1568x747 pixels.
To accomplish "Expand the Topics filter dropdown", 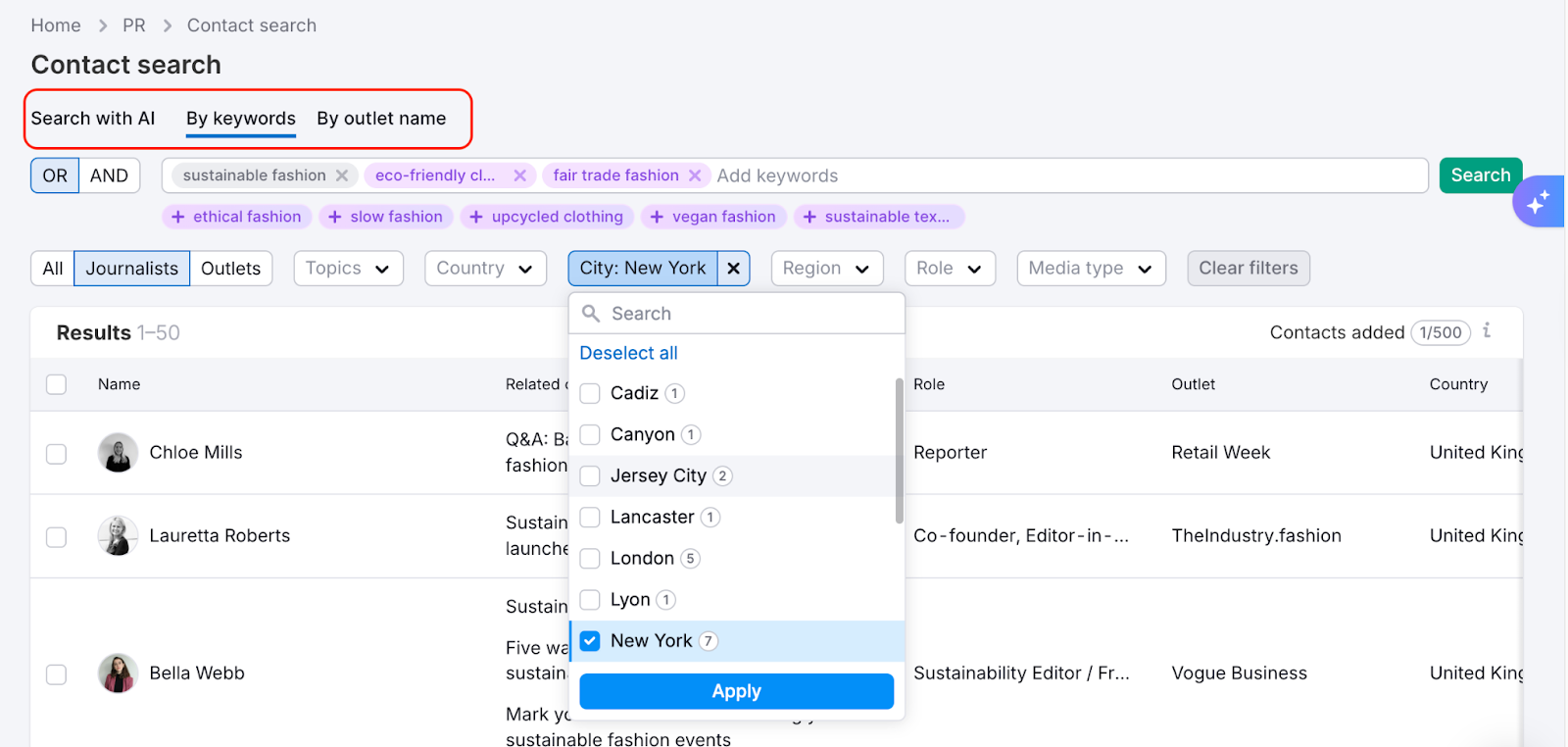I will pos(348,269).
